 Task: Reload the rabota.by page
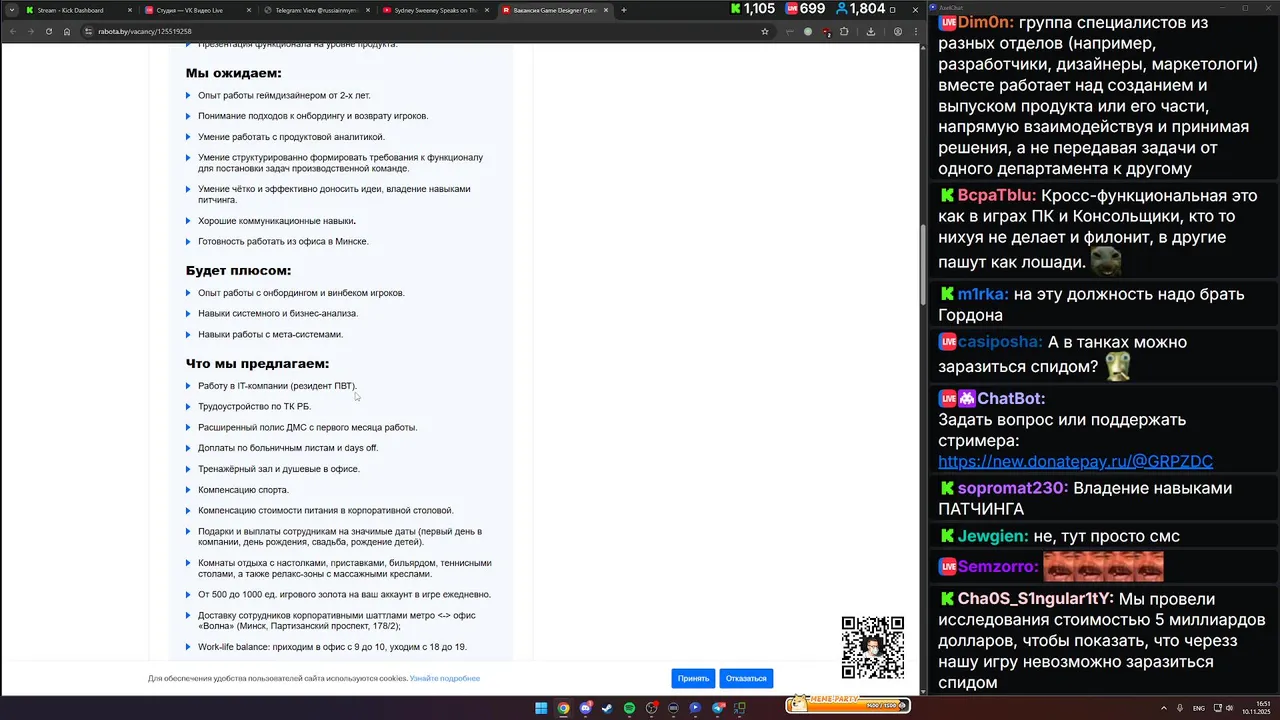[49, 31]
